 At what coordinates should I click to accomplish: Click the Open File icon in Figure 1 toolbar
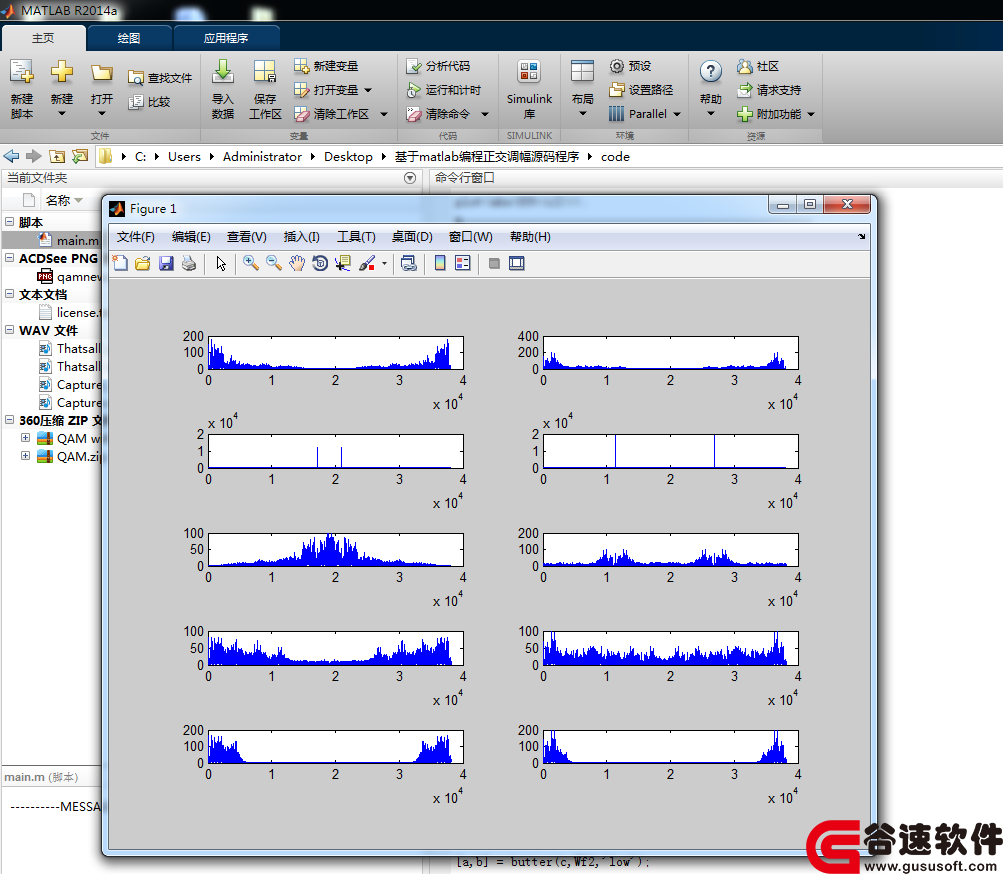click(x=143, y=264)
